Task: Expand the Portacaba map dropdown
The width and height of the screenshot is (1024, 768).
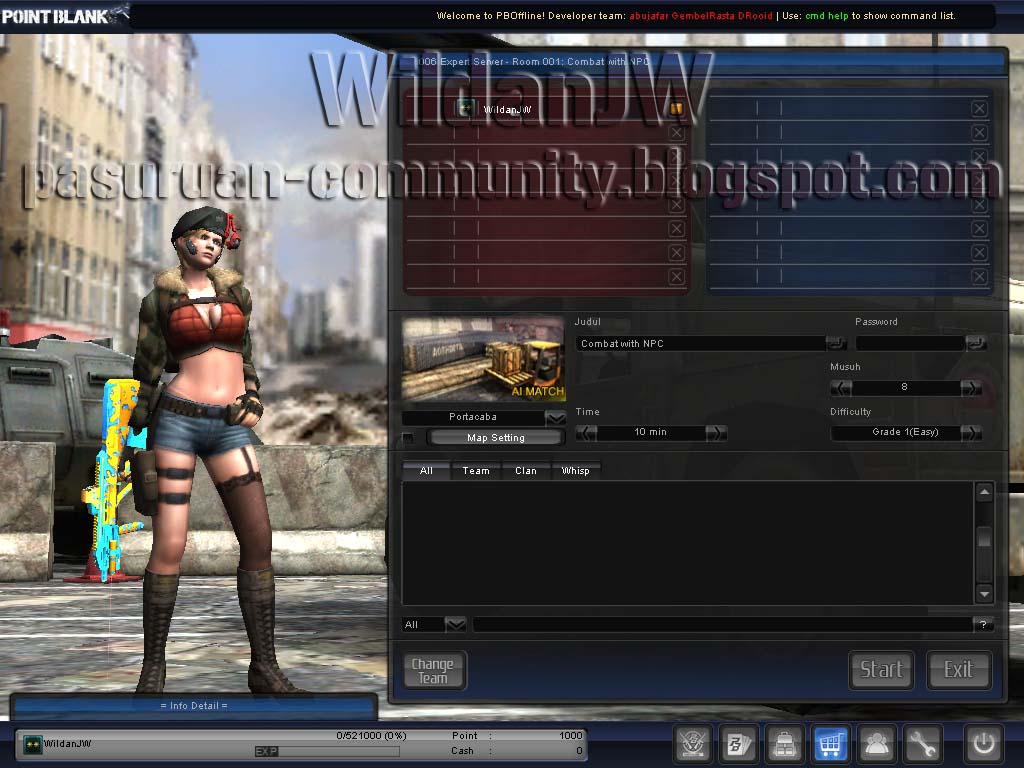Action: [x=555, y=417]
